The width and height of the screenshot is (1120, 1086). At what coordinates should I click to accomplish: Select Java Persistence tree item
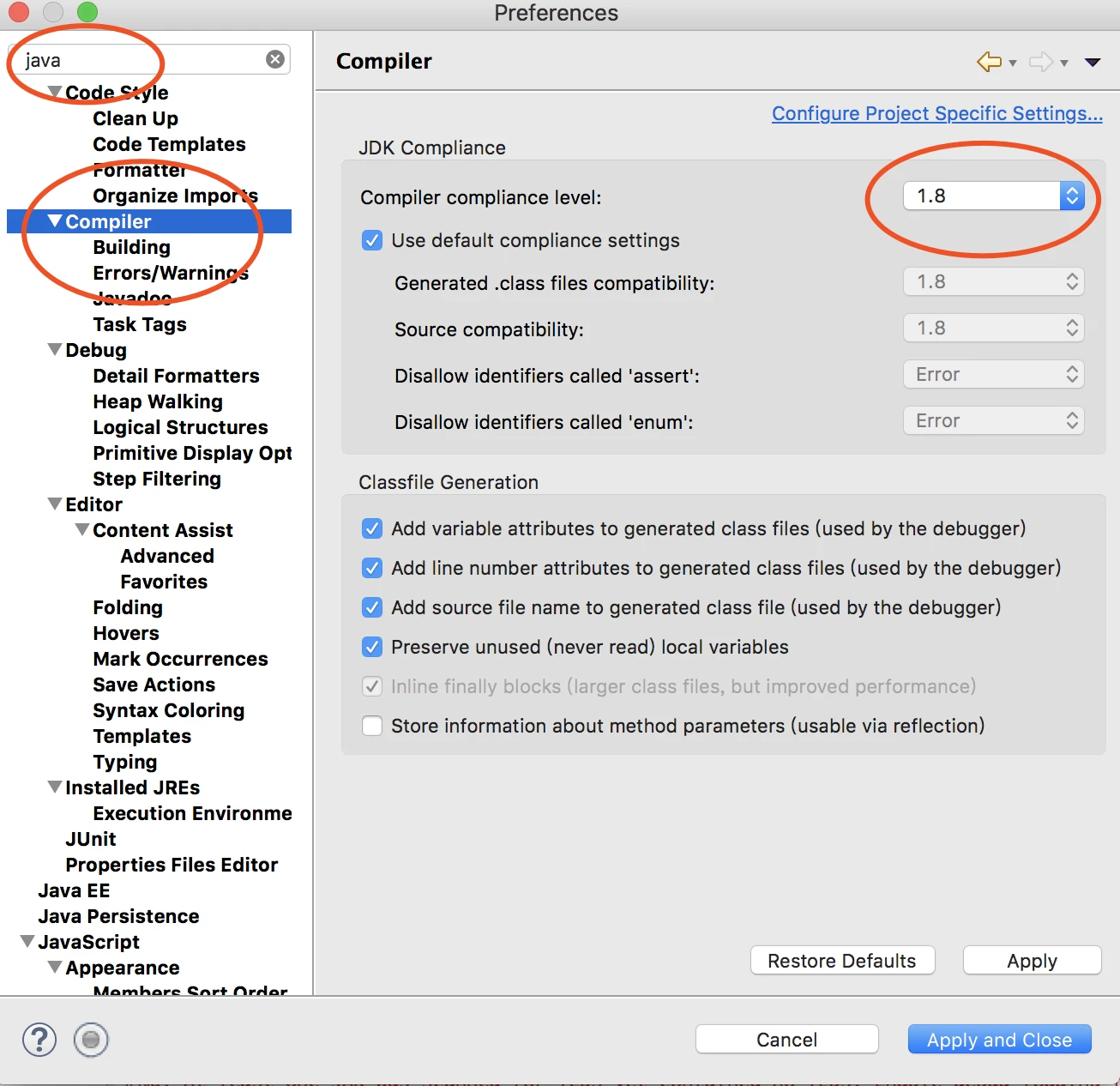[x=118, y=916]
